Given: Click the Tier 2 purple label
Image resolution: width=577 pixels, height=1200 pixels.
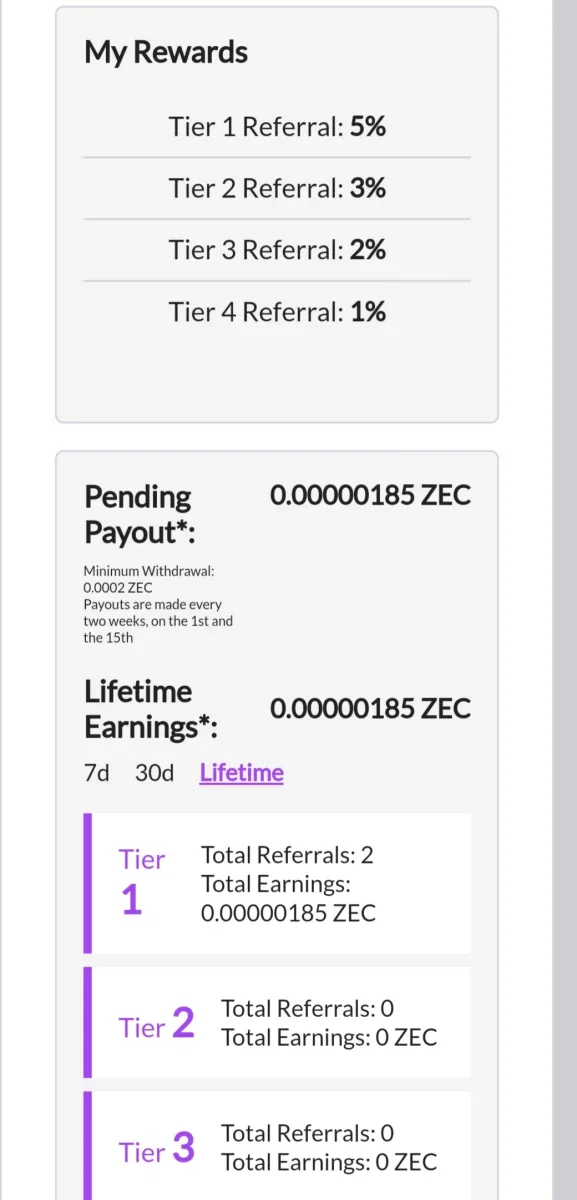Looking at the screenshot, I should pyautogui.click(x=157, y=1024).
